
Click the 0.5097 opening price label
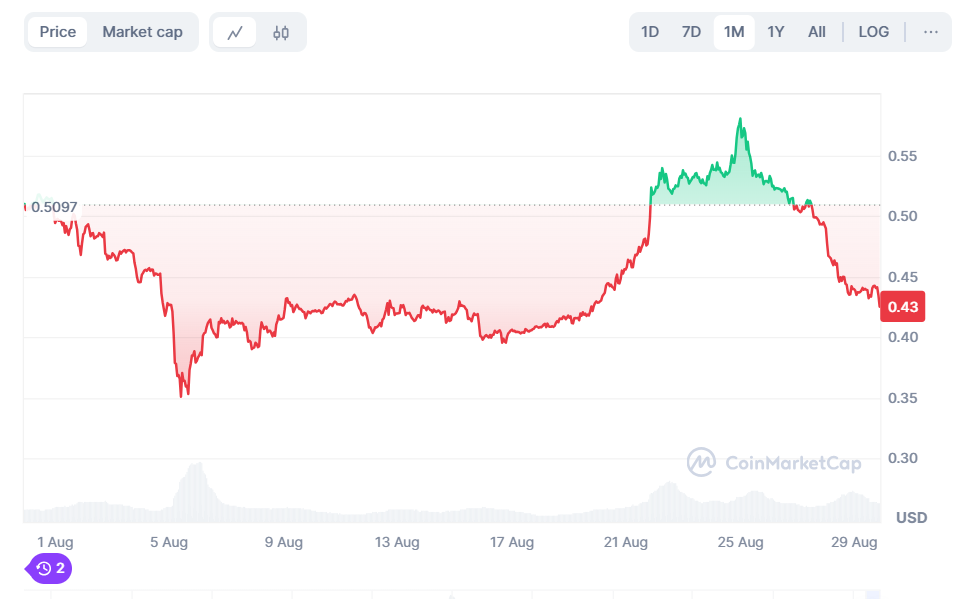click(x=54, y=207)
